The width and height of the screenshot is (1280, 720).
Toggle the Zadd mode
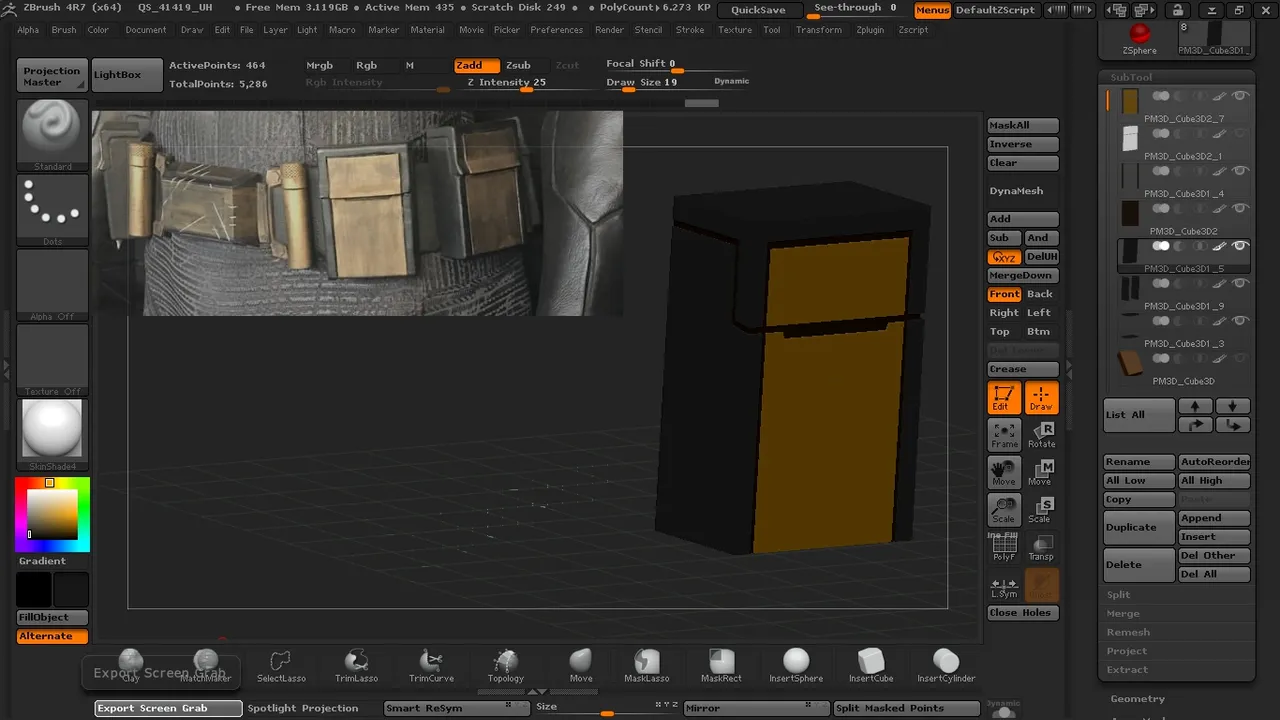pos(476,65)
